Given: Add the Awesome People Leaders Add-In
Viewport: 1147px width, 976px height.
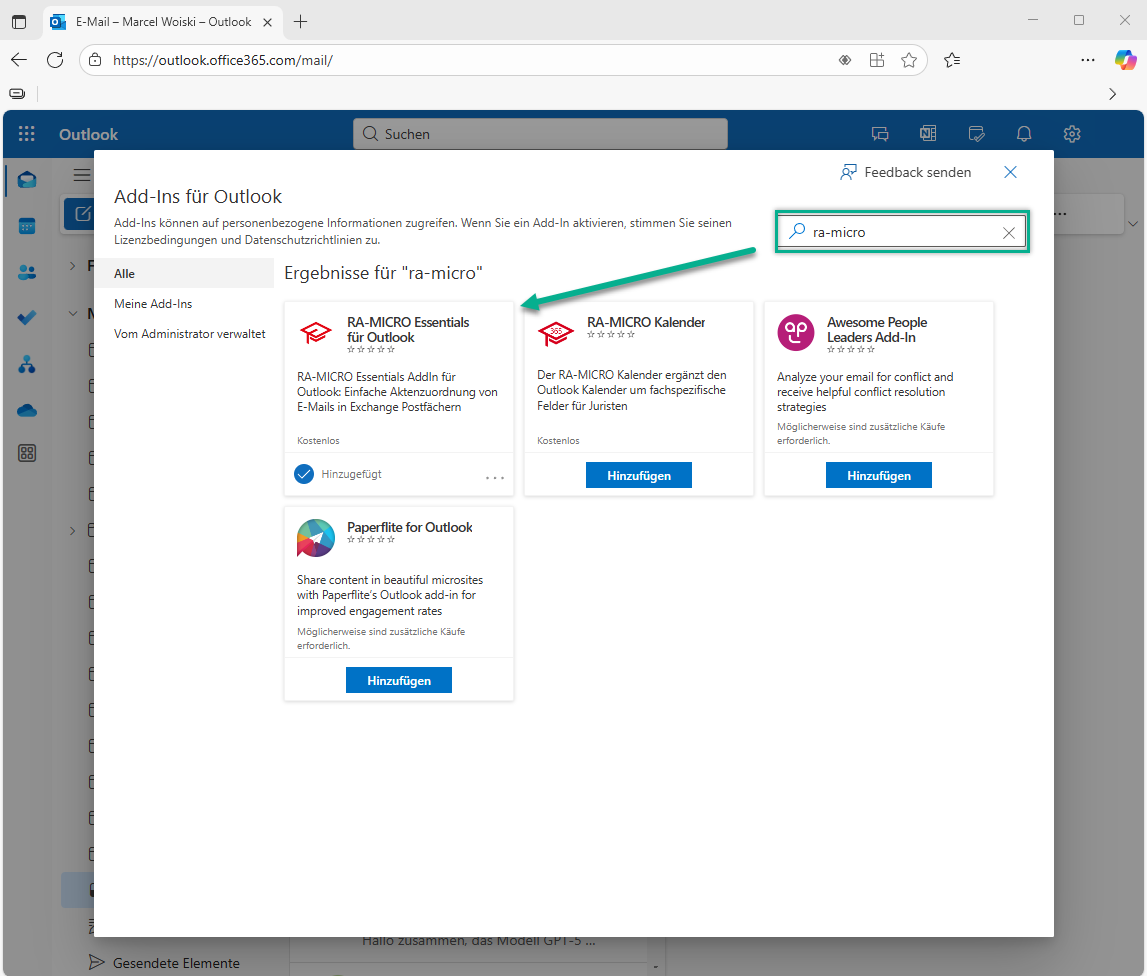Looking at the screenshot, I should [x=879, y=476].
